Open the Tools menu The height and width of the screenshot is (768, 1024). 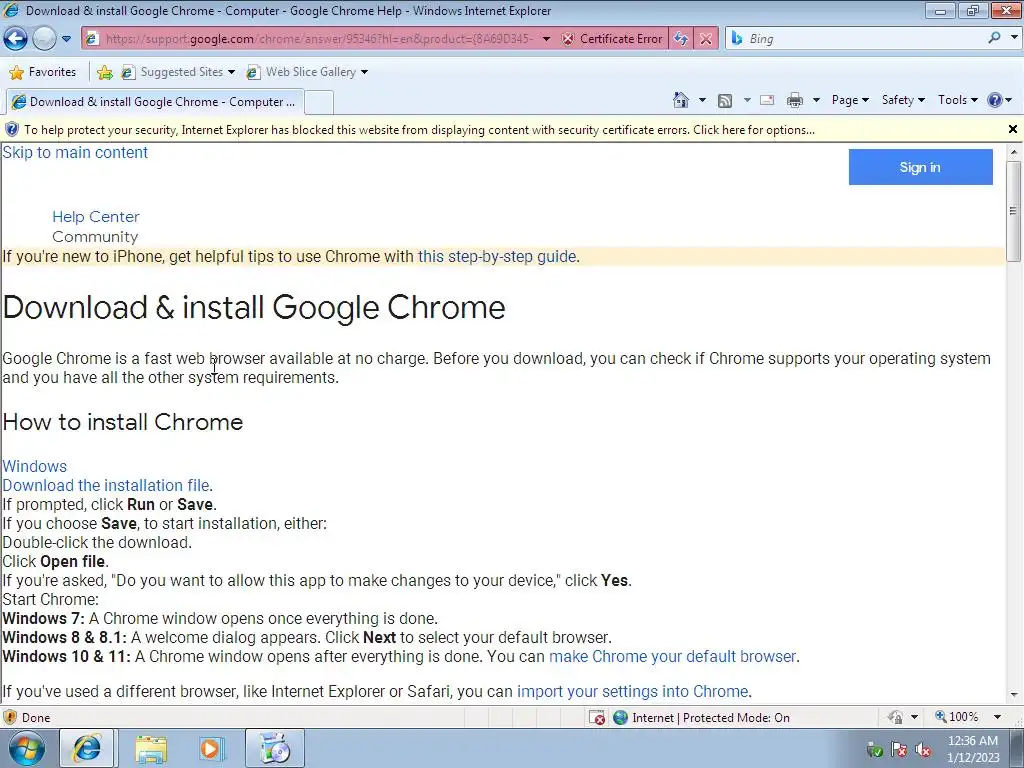(957, 100)
